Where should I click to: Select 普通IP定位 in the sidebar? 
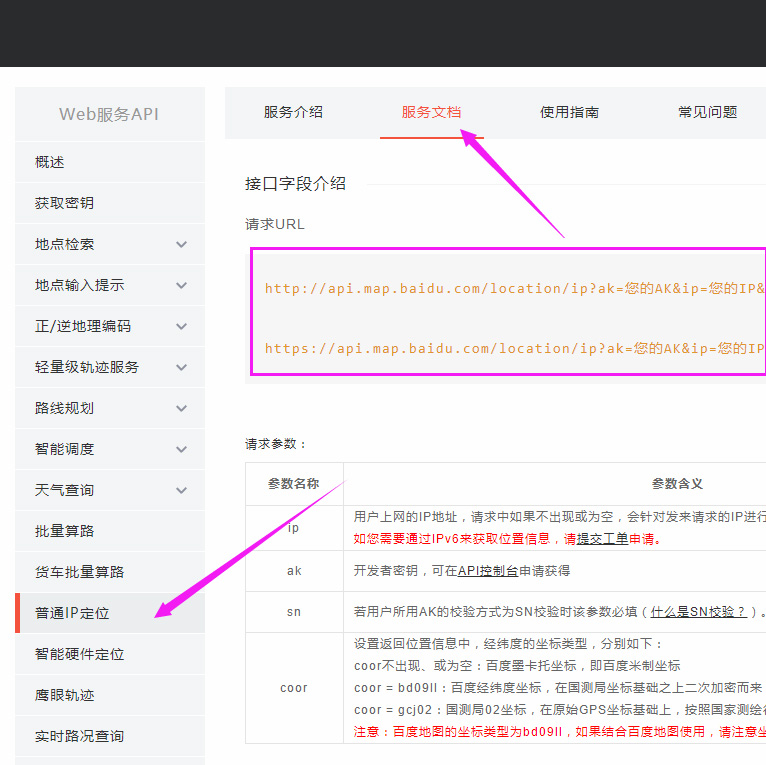pyautogui.click(x=110, y=614)
